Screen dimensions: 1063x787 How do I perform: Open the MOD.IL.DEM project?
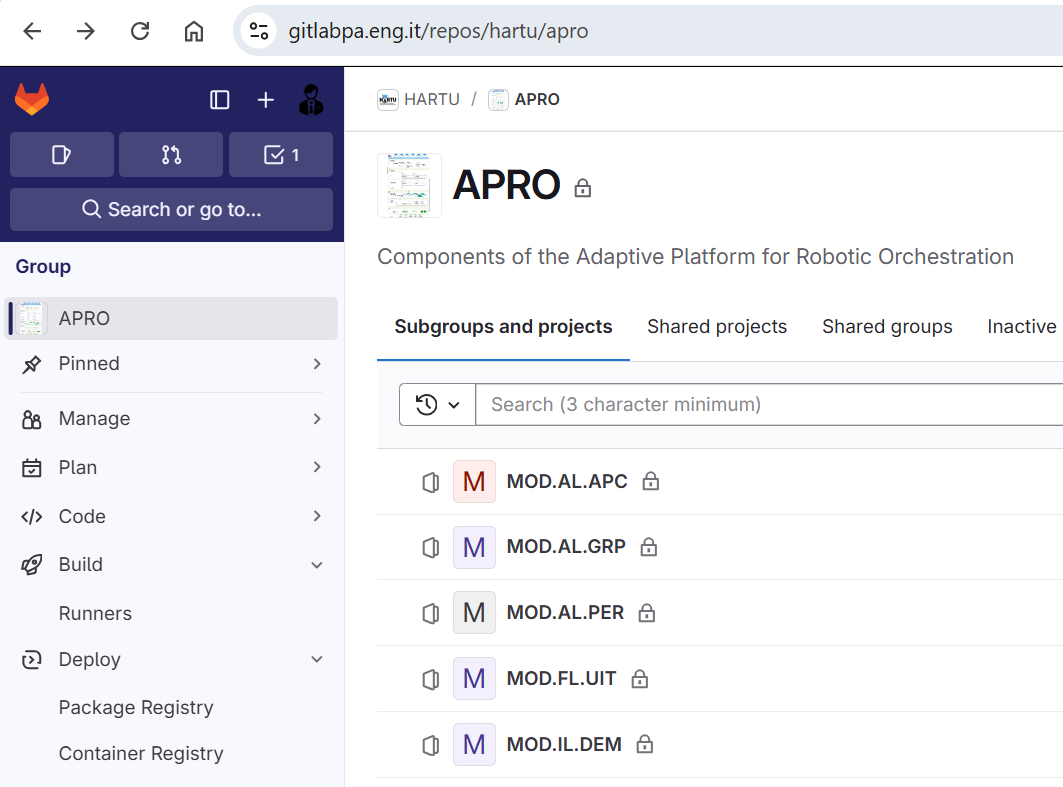564,744
